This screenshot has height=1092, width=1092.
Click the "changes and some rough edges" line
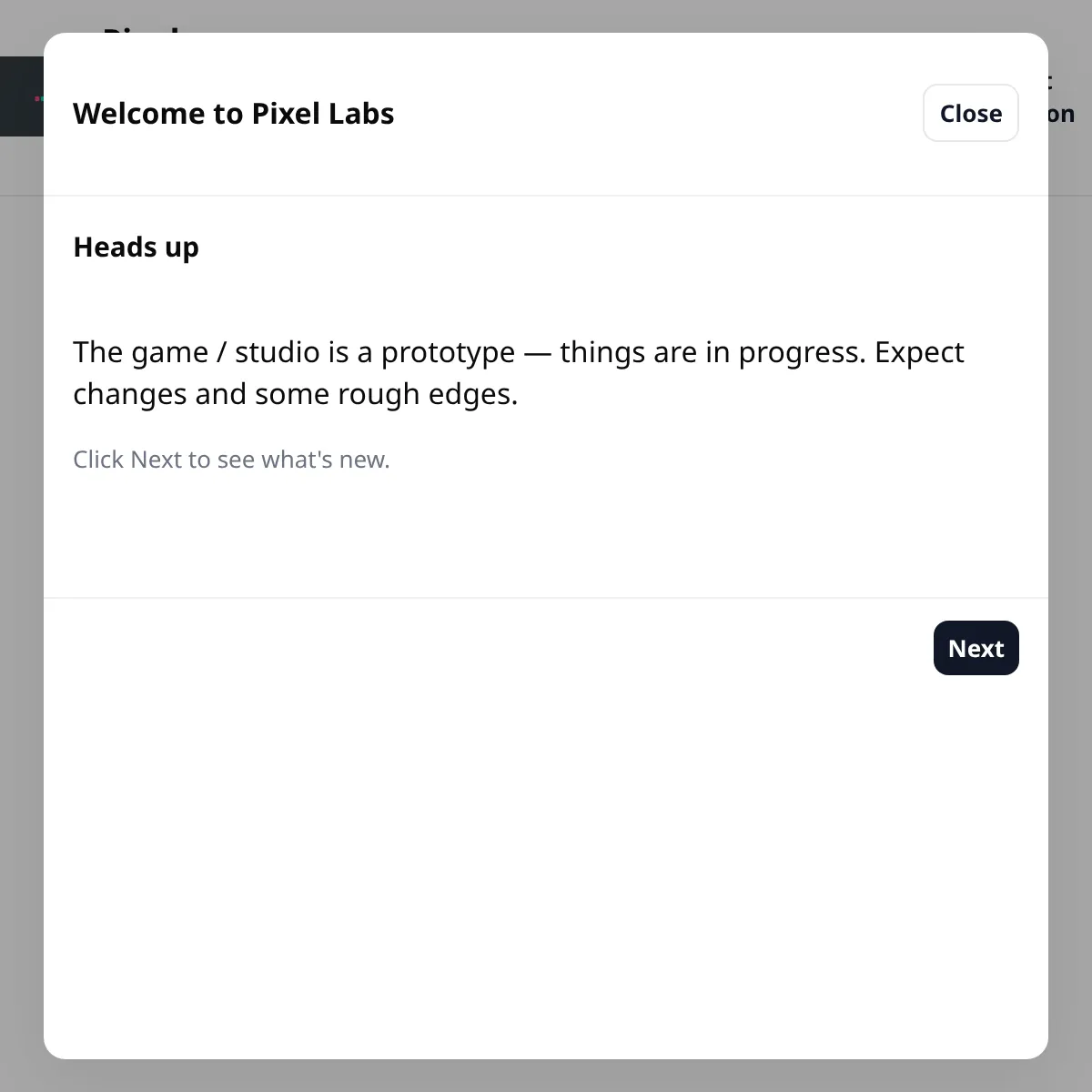295,394
